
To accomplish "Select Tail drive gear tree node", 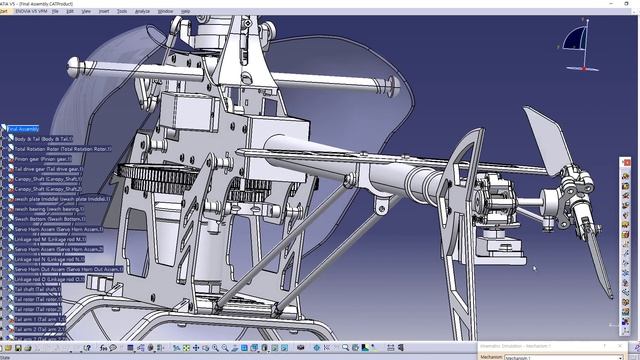I will (x=49, y=169).
